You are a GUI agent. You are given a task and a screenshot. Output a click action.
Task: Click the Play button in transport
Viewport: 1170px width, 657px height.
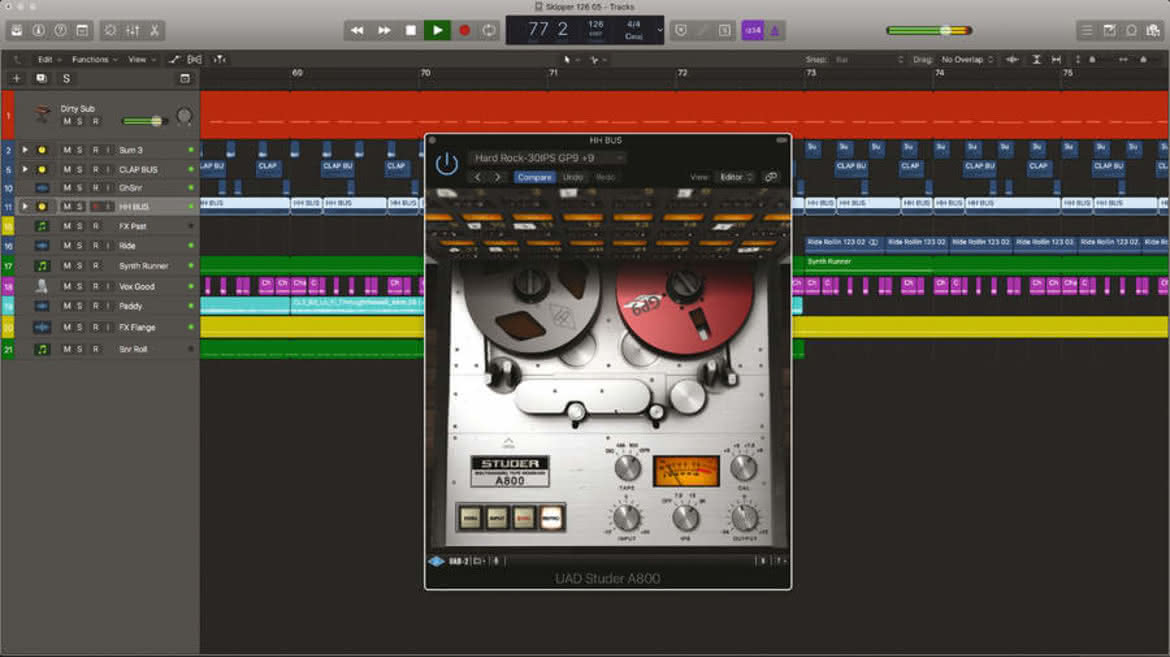click(437, 31)
